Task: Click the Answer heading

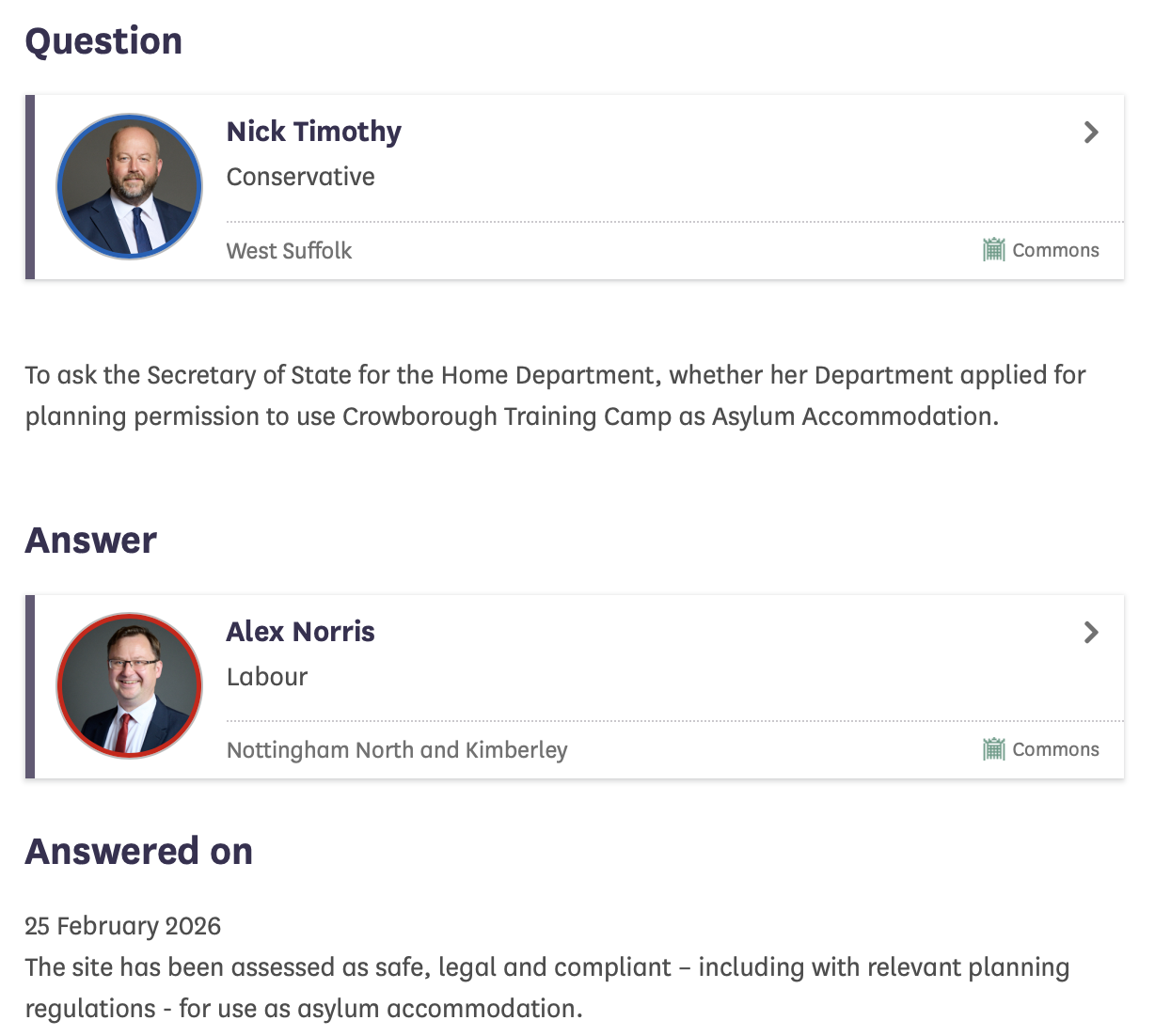Action: click(x=90, y=541)
